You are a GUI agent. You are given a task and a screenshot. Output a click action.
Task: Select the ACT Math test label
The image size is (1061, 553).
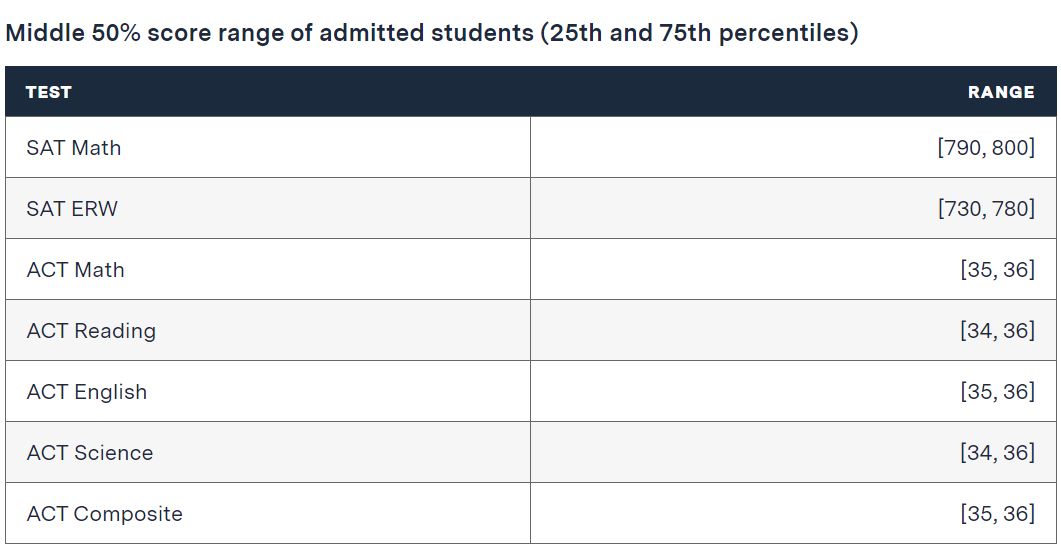(x=76, y=270)
